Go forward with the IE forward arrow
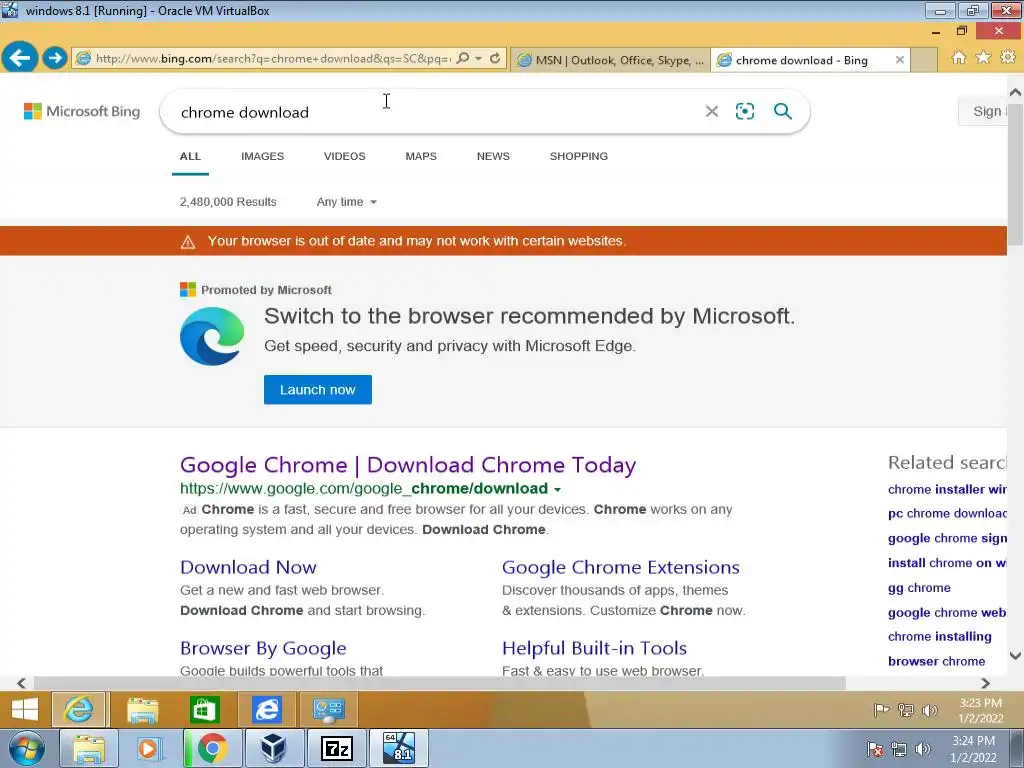This screenshot has height=768, width=1024. pyautogui.click(x=55, y=58)
